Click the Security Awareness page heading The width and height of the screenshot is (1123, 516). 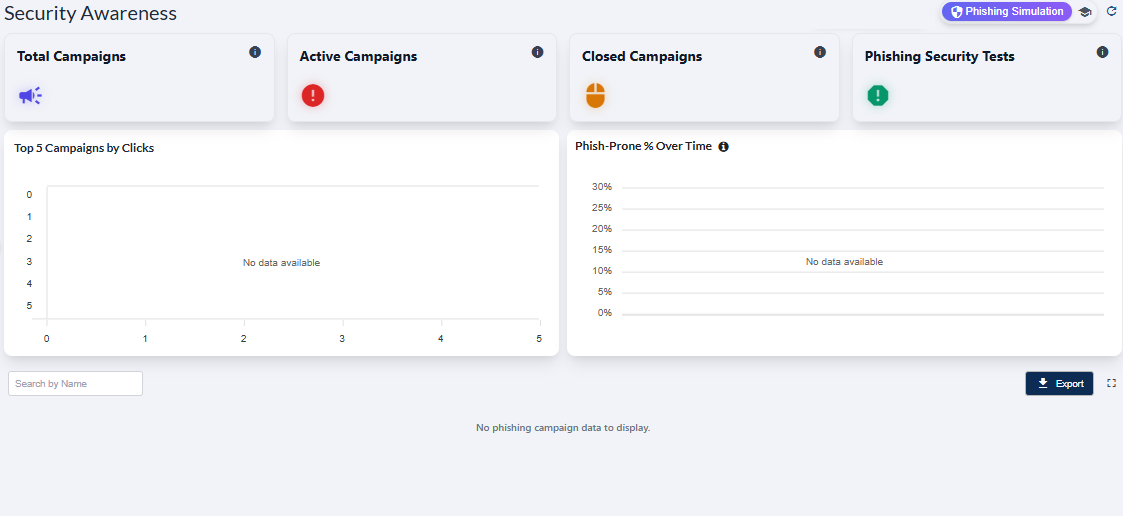click(90, 13)
